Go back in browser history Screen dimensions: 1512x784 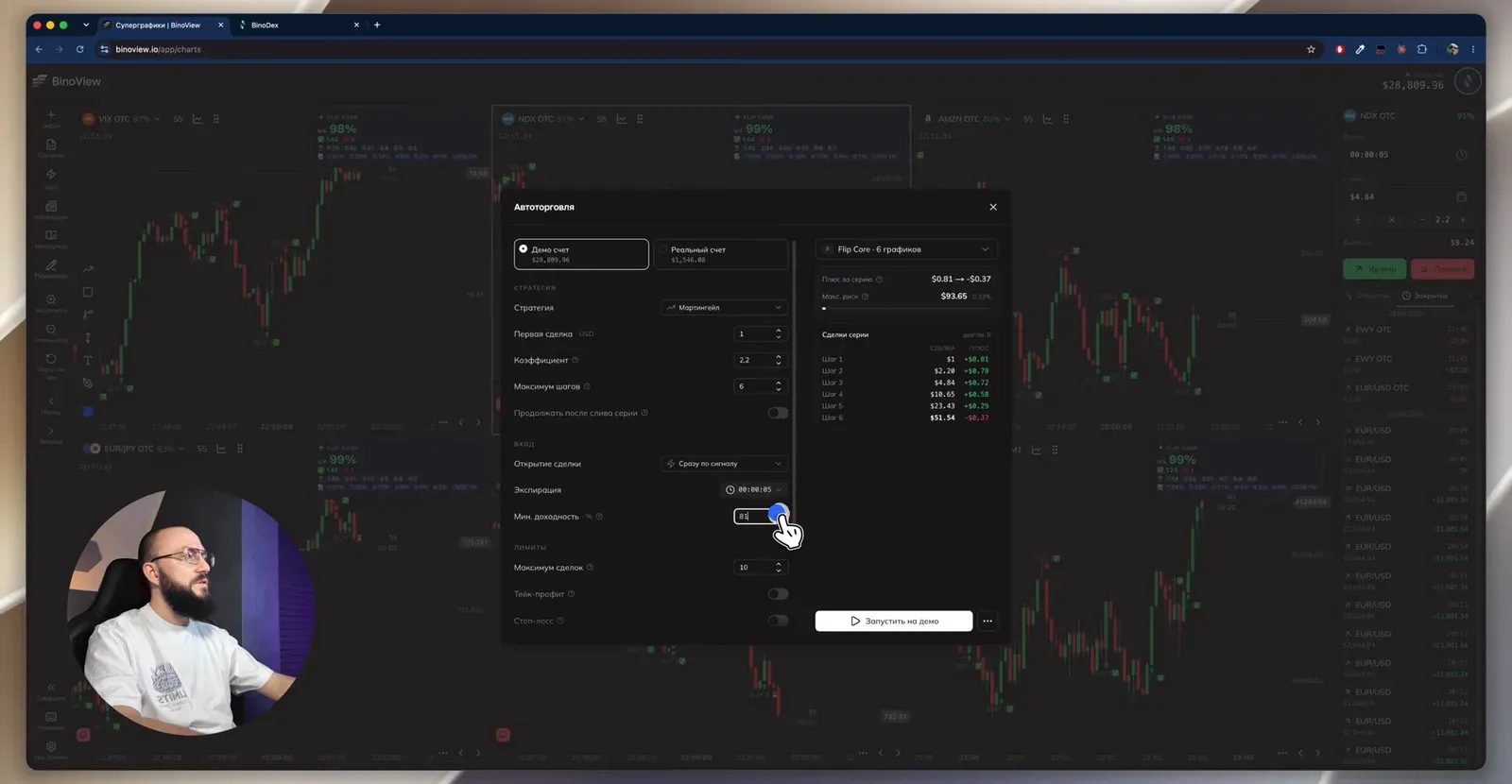(x=39, y=49)
